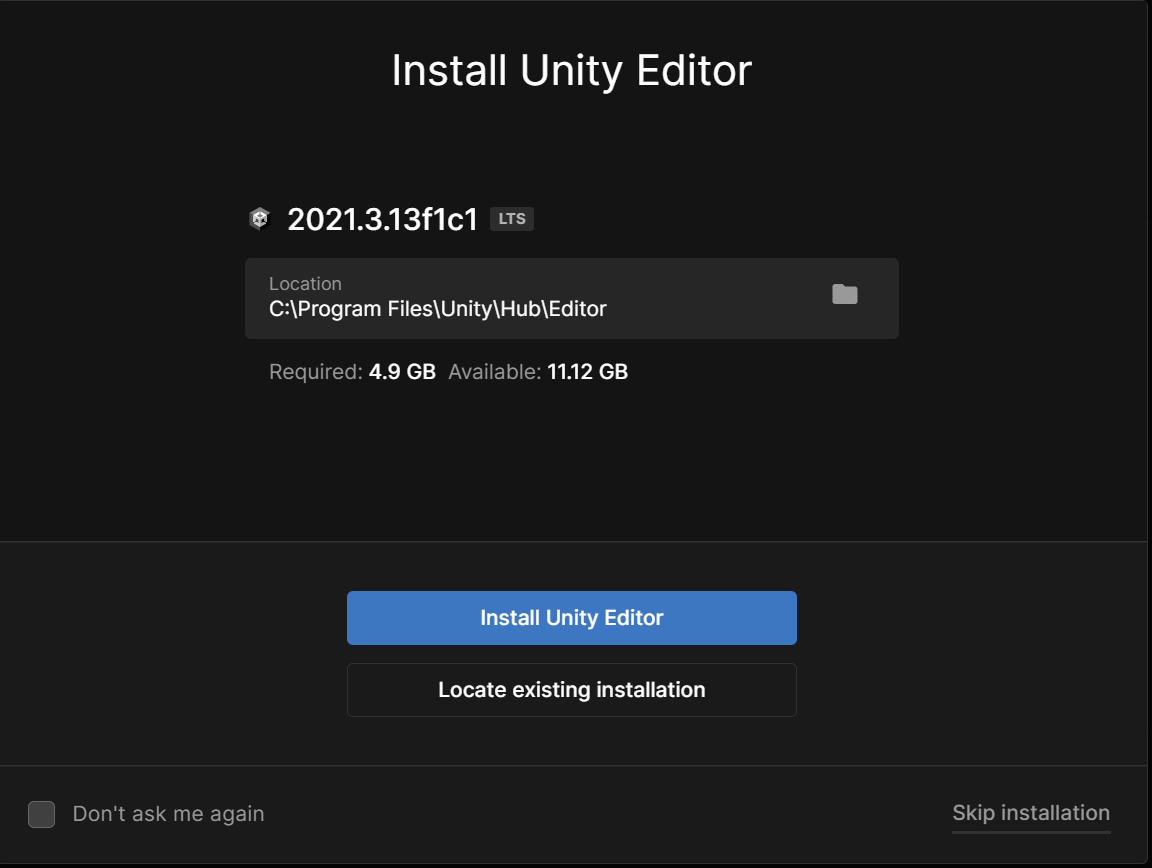Screen dimensions: 1152x868
Task: Choose Locate existing installation
Action: tap(571, 689)
